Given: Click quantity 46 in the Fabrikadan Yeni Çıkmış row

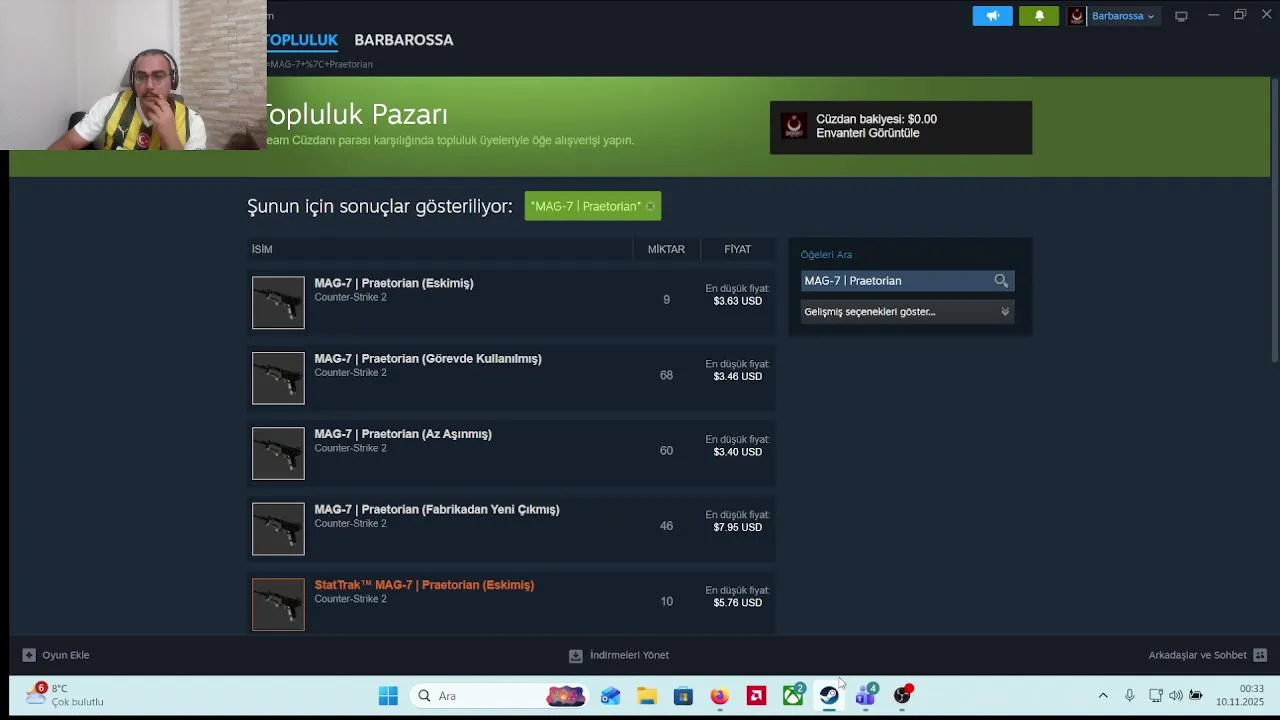Looking at the screenshot, I should point(666,526).
